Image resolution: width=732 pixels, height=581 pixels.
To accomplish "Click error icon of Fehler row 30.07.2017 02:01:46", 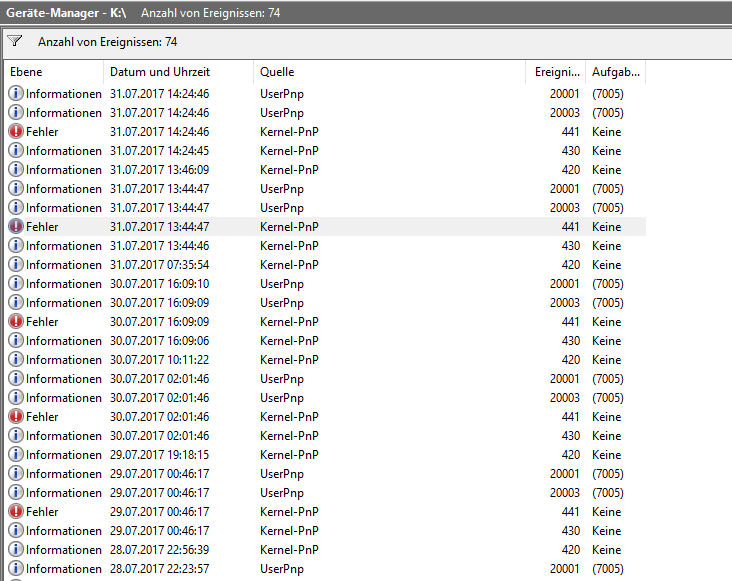I will click(x=16, y=416).
